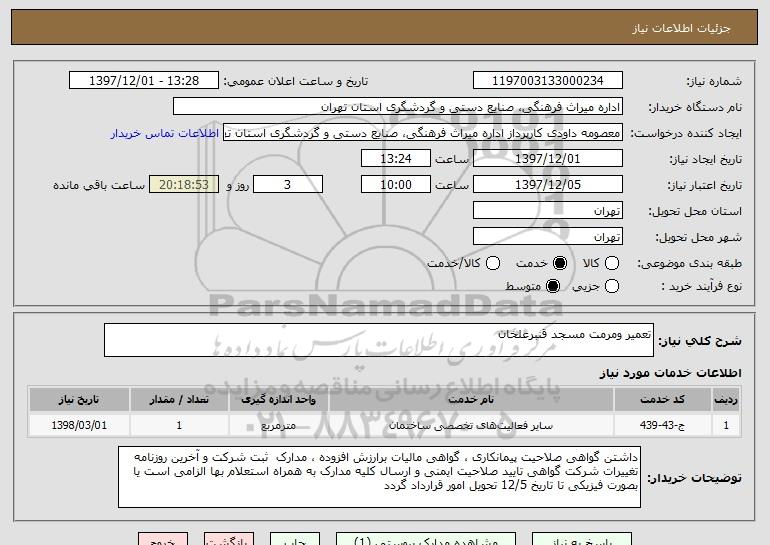Click the announcement date field 1397/12/01 - 13:28
This screenshot has height=545, width=770.
click(x=144, y=81)
